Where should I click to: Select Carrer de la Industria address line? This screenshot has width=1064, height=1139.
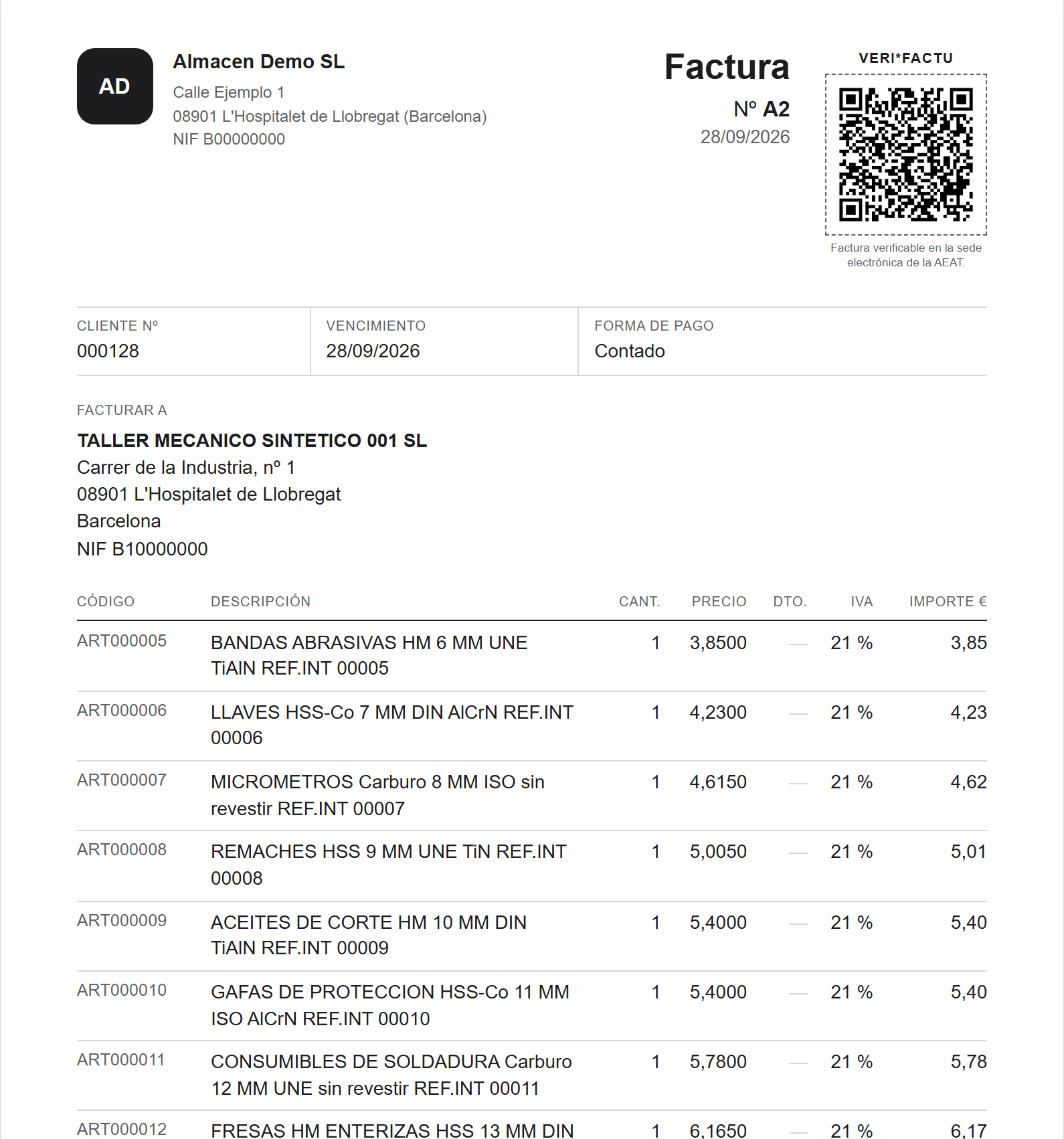tap(186, 467)
